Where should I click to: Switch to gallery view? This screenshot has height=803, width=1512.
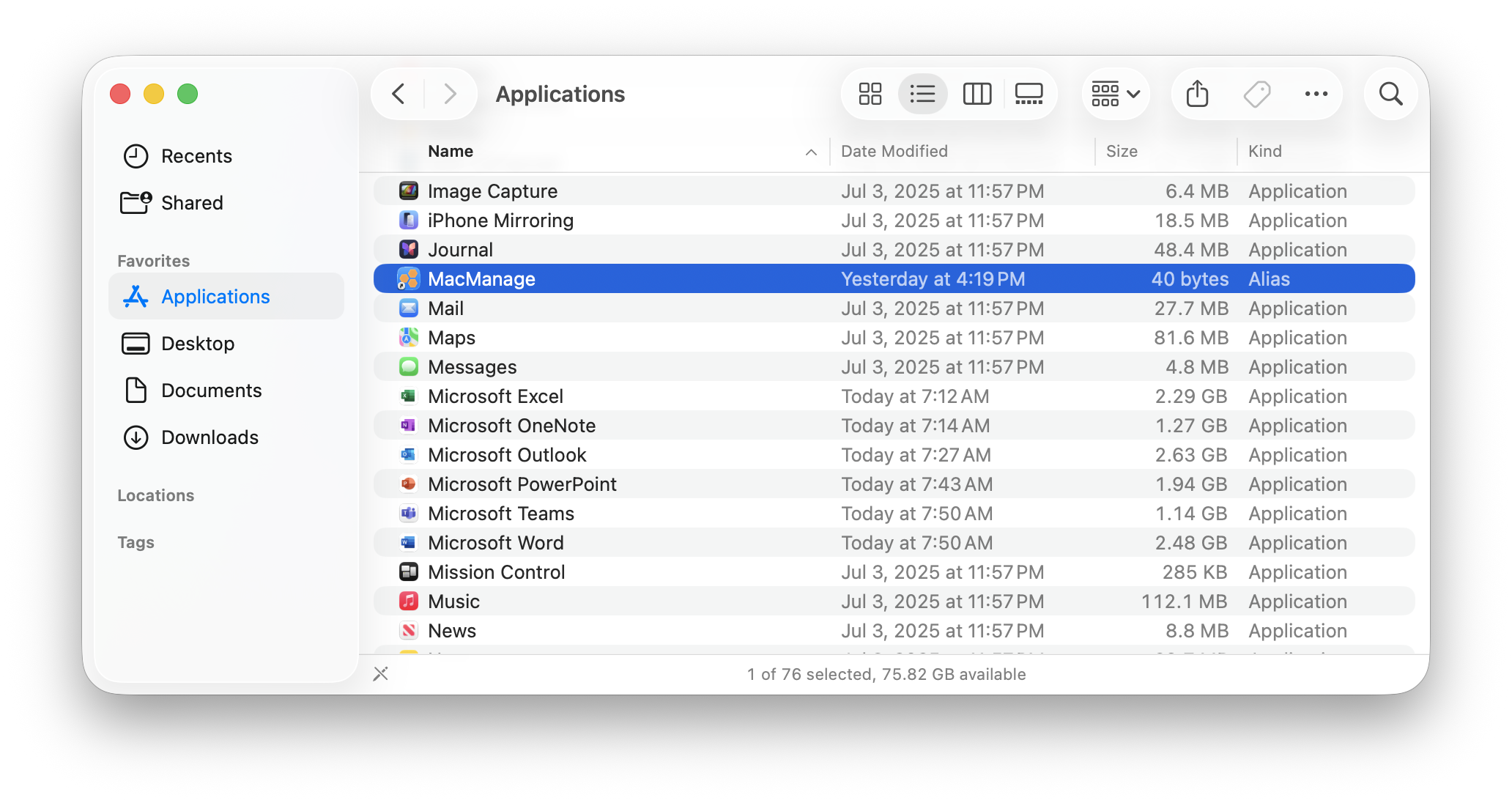click(x=1029, y=94)
